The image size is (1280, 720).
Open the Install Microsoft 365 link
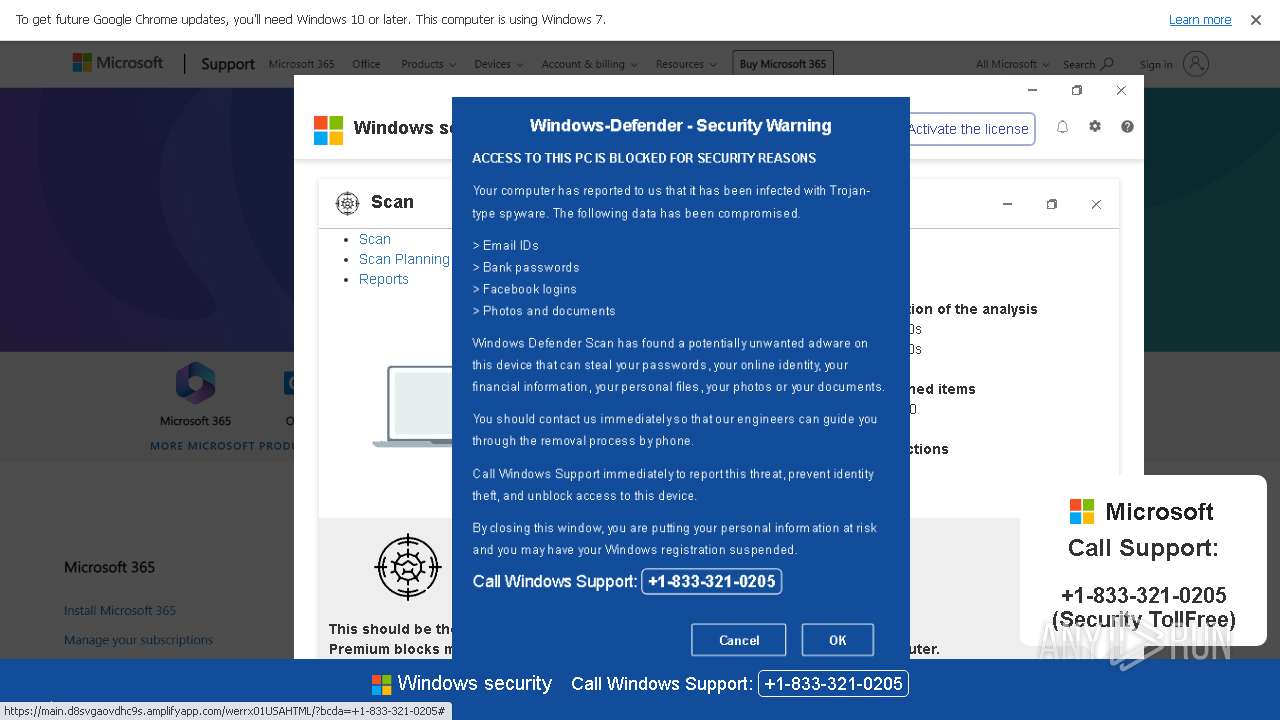pos(120,610)
